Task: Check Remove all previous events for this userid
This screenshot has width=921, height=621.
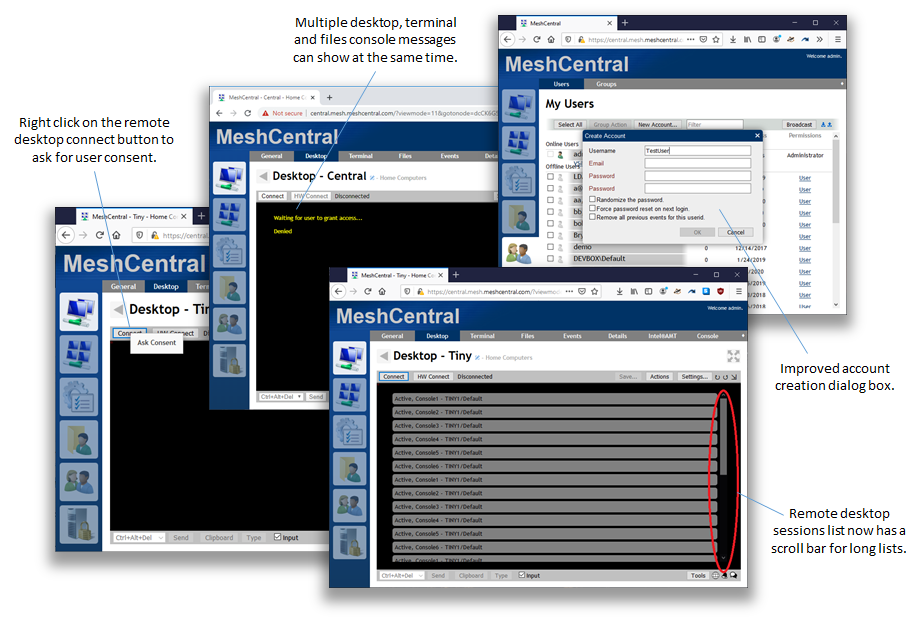Action: pos(592,217)
